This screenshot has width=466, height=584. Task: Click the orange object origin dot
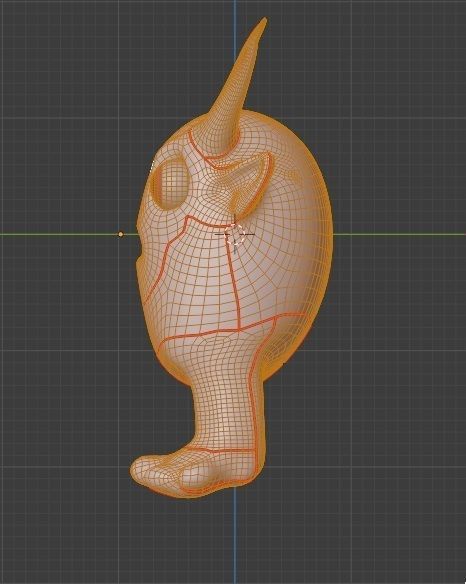tap(120, 234)
